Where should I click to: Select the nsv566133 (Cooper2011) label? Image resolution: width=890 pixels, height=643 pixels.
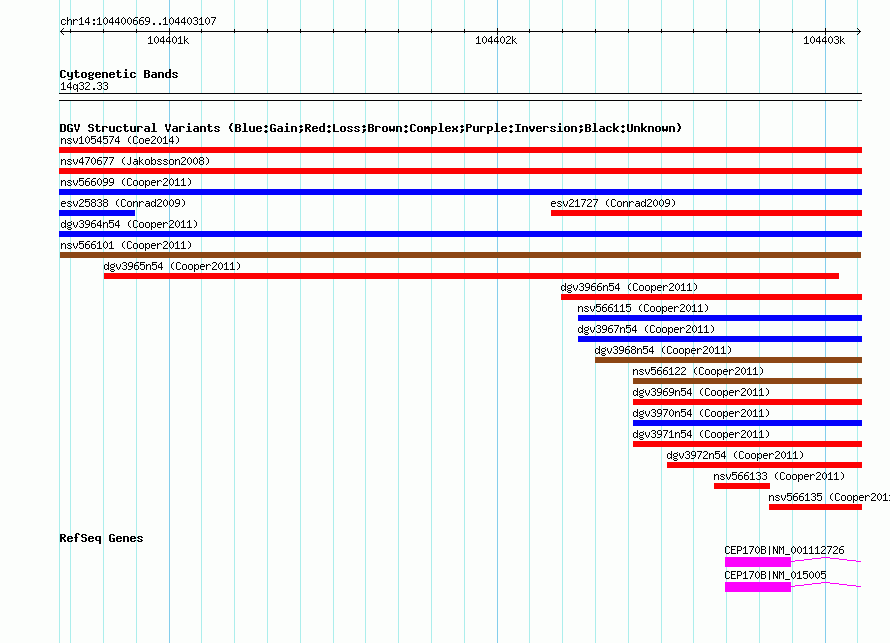pos(779,476)
